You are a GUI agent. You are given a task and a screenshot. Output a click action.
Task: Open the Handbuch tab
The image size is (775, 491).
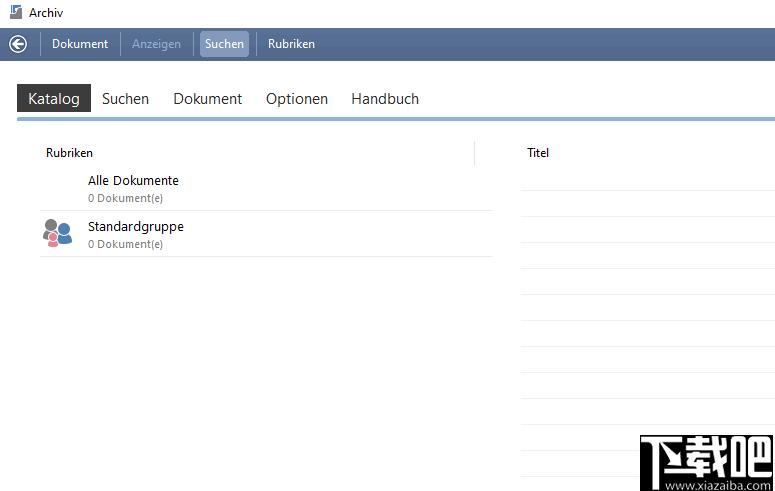[385, 99]
